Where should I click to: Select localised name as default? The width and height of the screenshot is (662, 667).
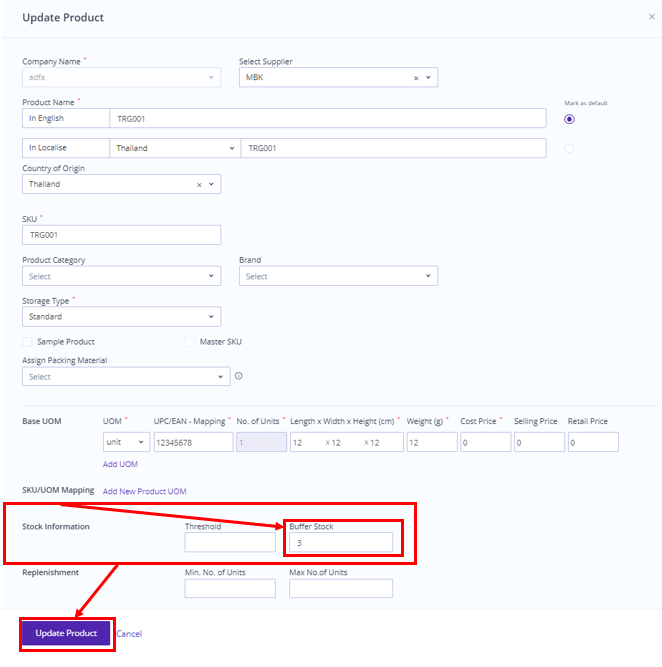[569, 148]
